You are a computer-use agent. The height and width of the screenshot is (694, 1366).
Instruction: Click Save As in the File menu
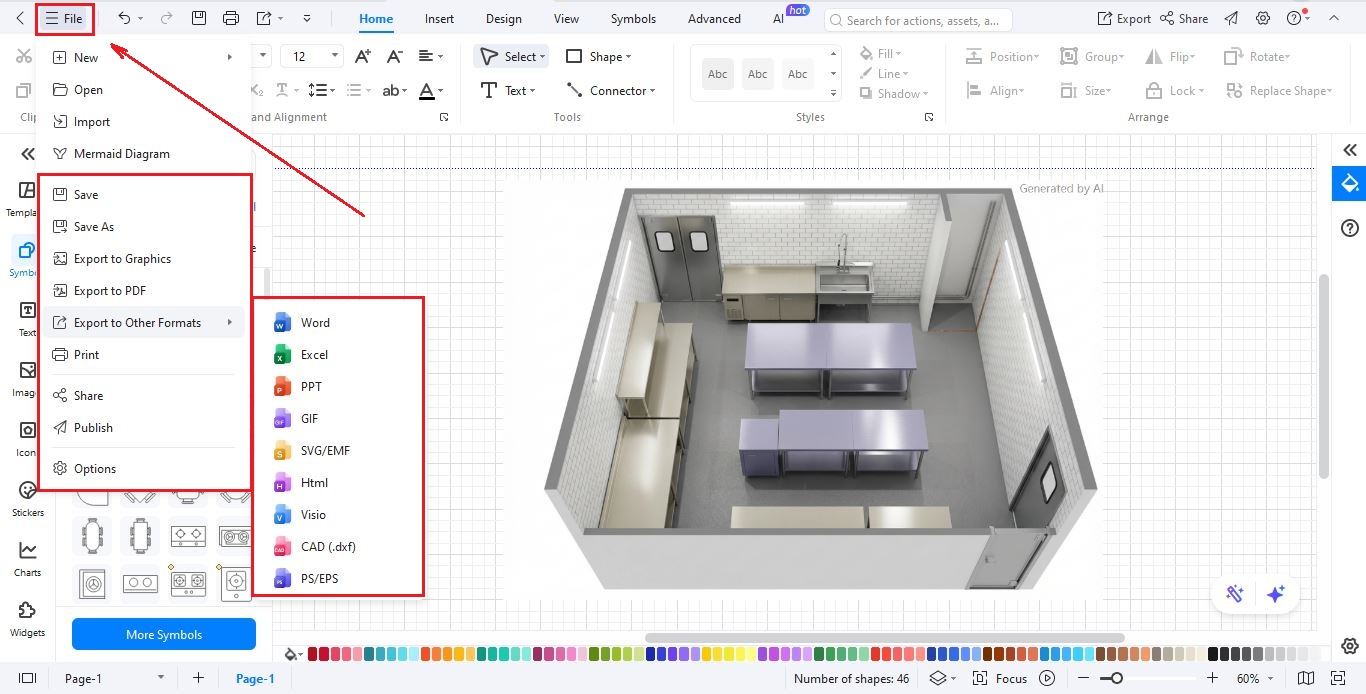click(144, 226)
